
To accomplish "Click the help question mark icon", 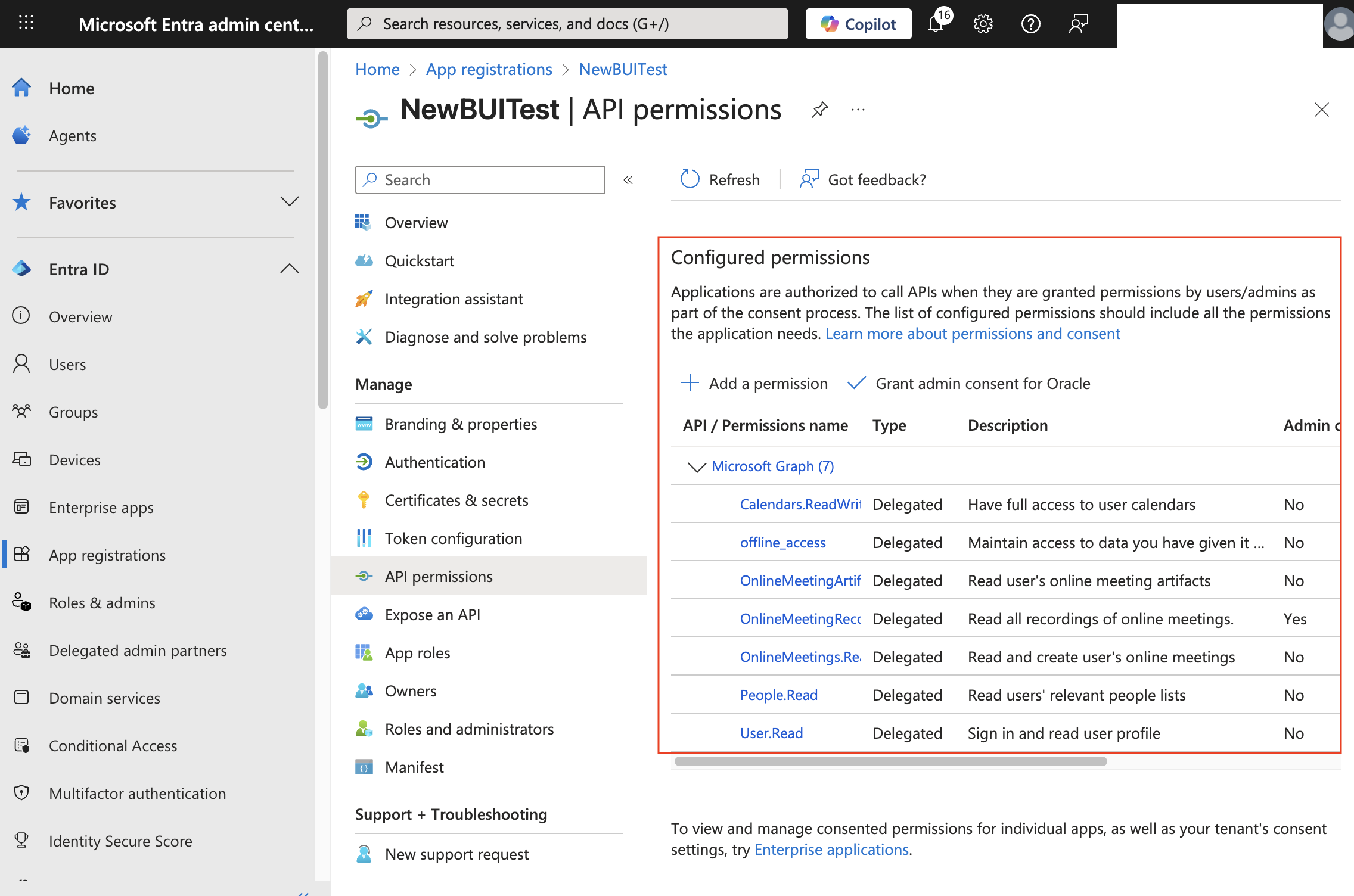I will coord(1030,24).
